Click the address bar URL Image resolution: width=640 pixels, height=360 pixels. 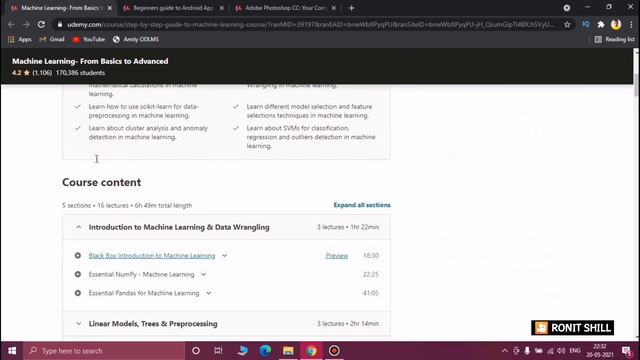[x=310, y=24]
